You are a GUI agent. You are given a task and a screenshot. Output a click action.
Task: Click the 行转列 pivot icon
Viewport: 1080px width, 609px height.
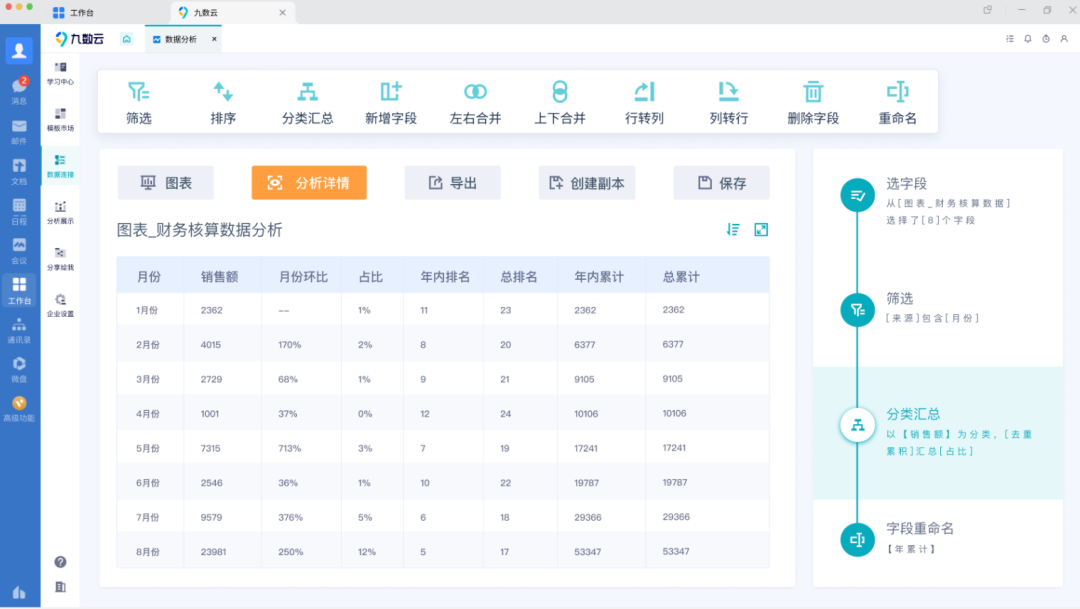(644, 92)
